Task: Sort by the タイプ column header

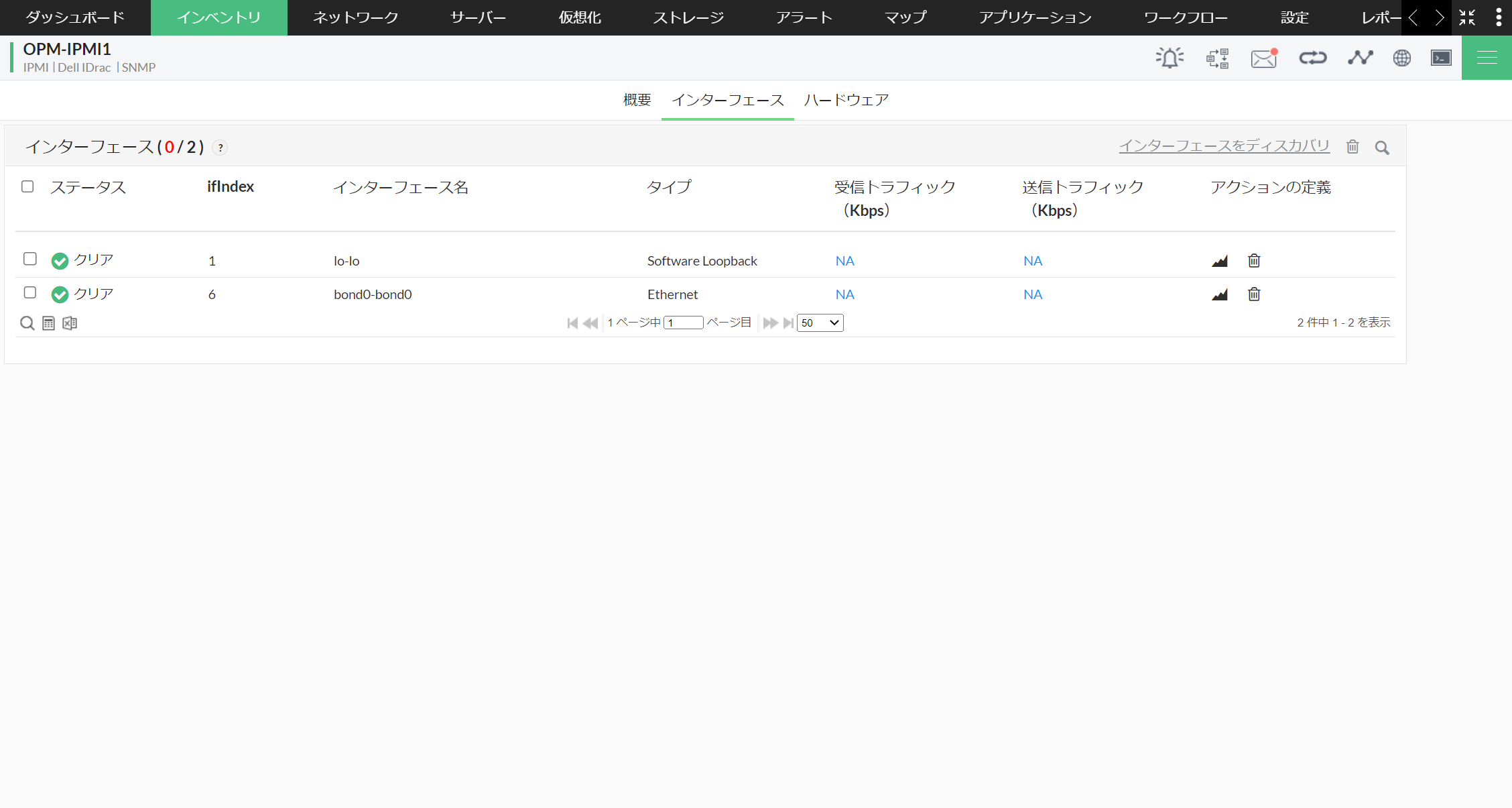Action: tap(669, 187)
